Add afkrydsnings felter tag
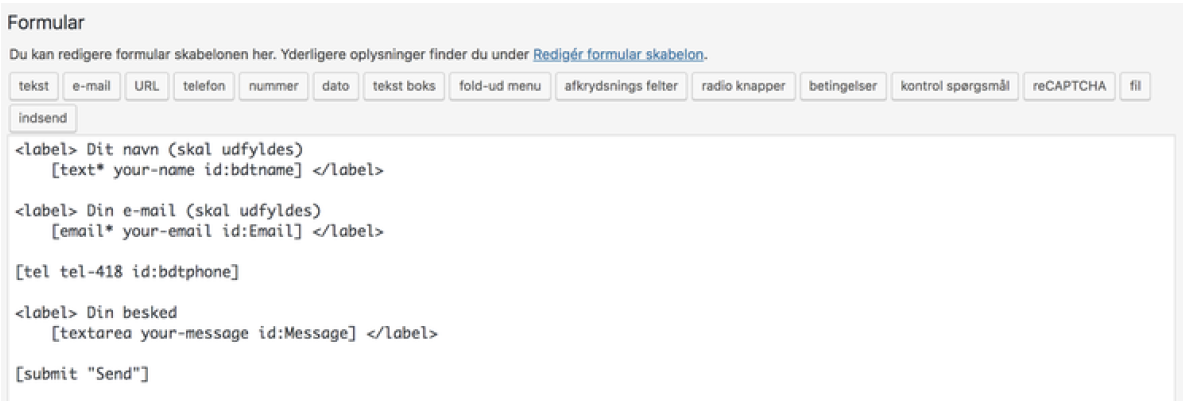 621,86
